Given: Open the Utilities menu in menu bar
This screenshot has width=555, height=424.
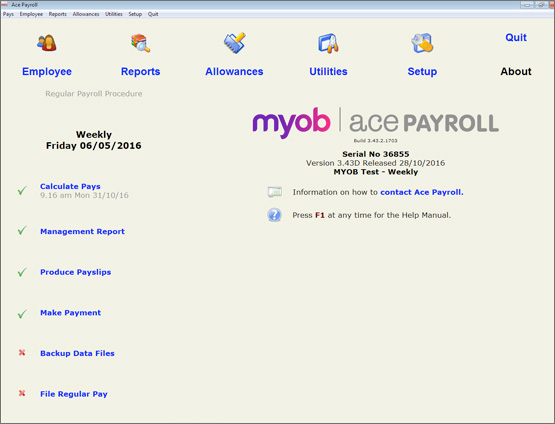Looking at the screenshot, I should tap(114, 14).
